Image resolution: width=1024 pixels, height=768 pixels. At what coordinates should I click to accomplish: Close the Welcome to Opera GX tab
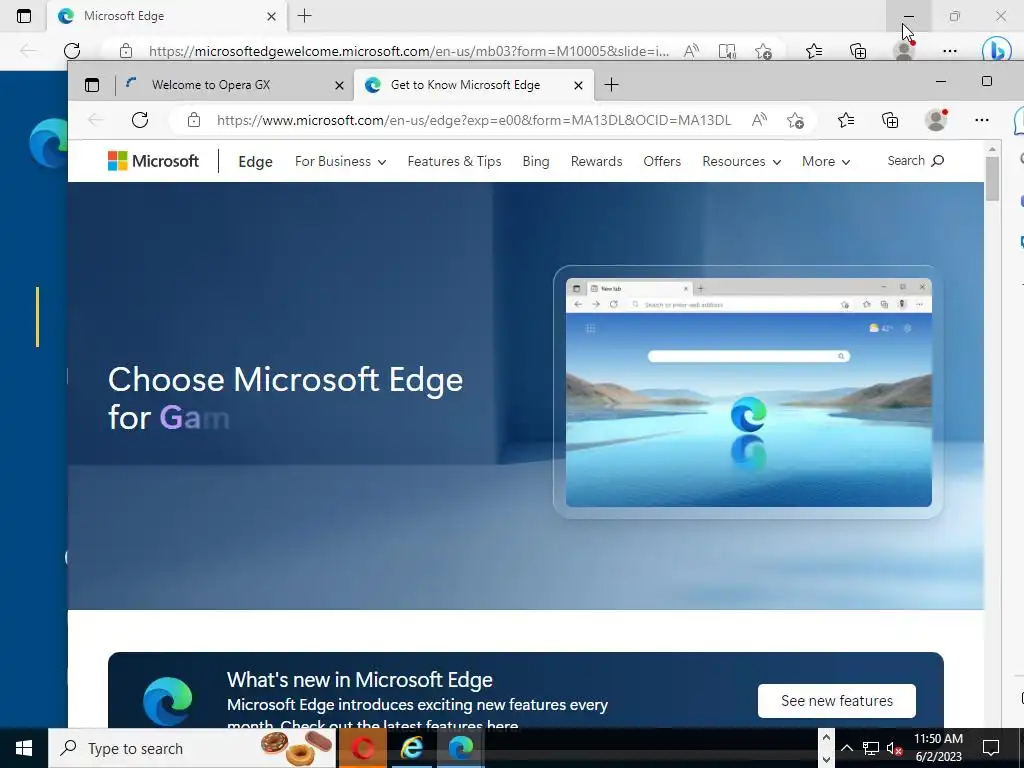(339, 86)
